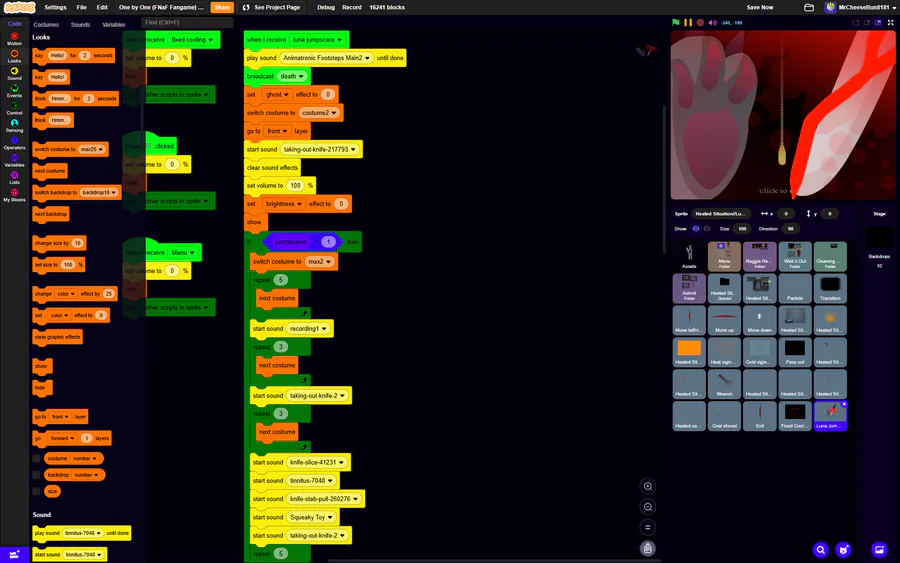This screenshot has height=563, width=900.
Task: Switch to the Costumes tab
Action: pyautogui.click(x=46, y=25)
